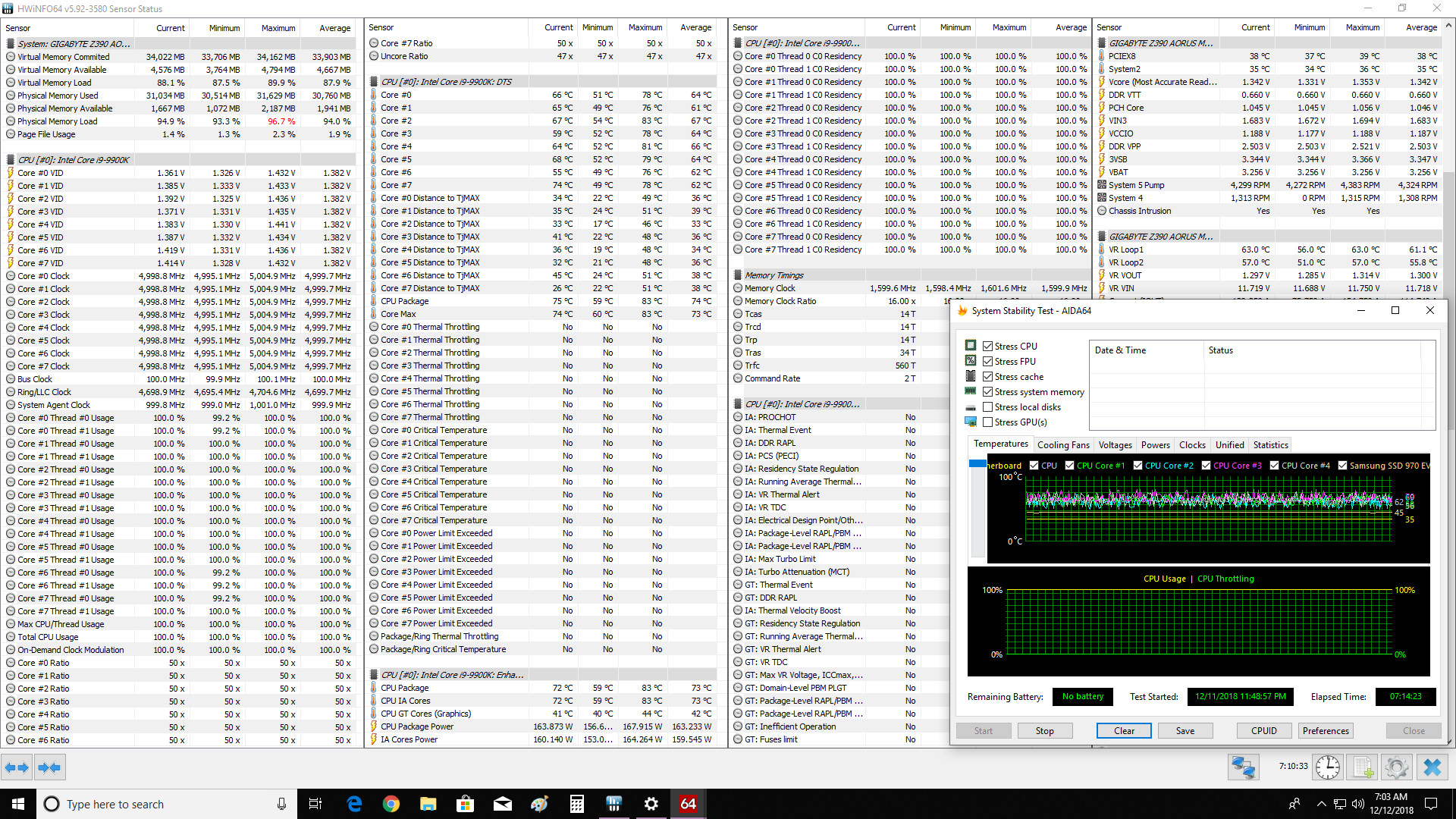Click the Save button
The image size is (1456, 819).
click(1185, 731)
